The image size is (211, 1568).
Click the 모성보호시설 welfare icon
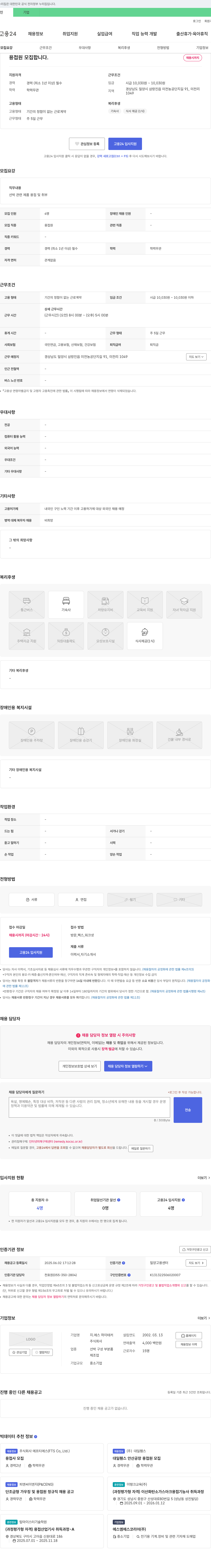point(105,636)
